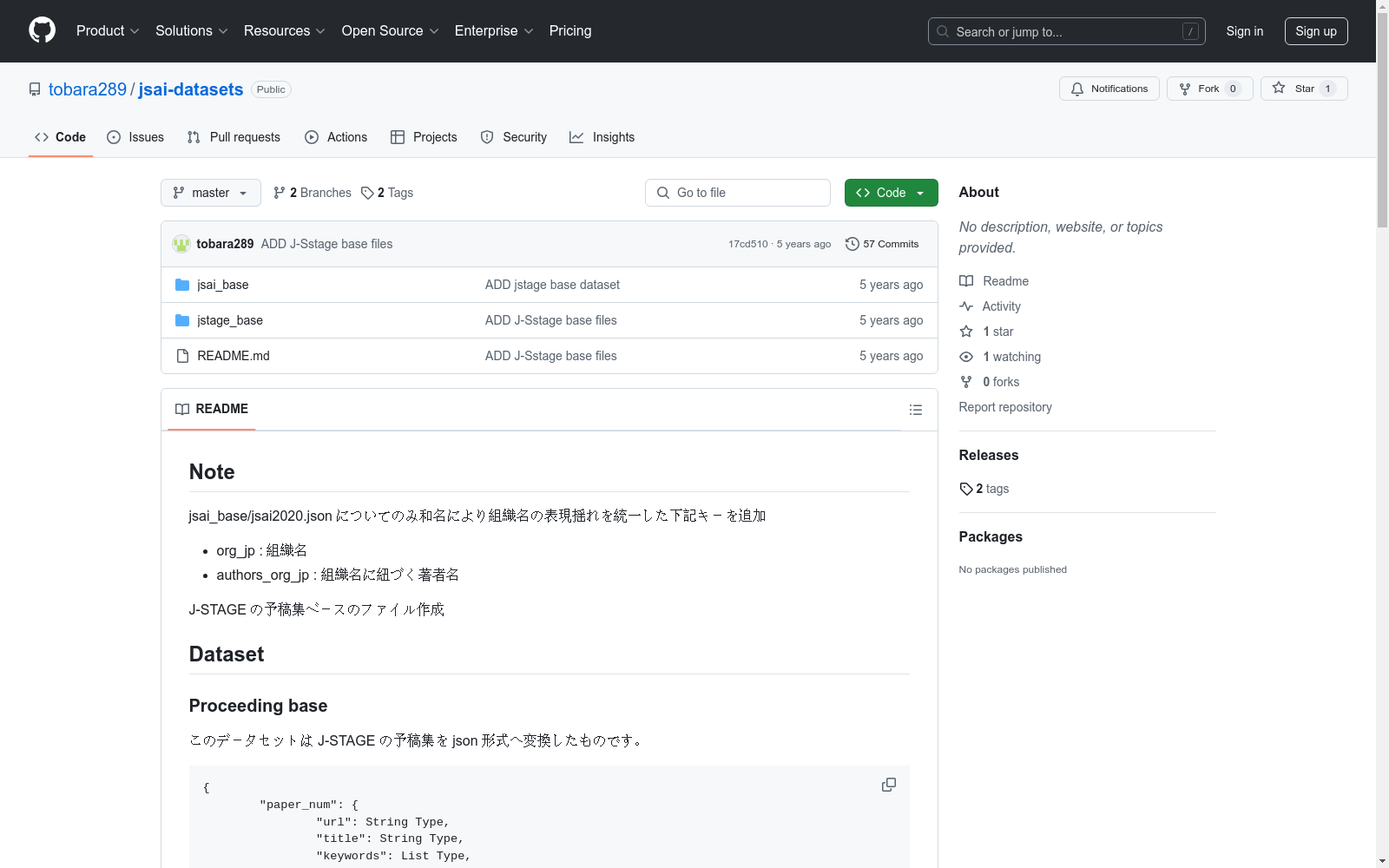Click the eye icon beside 1 watching
The width and height of the screenshot is (1389, 868).
click(x=966, y=357)
